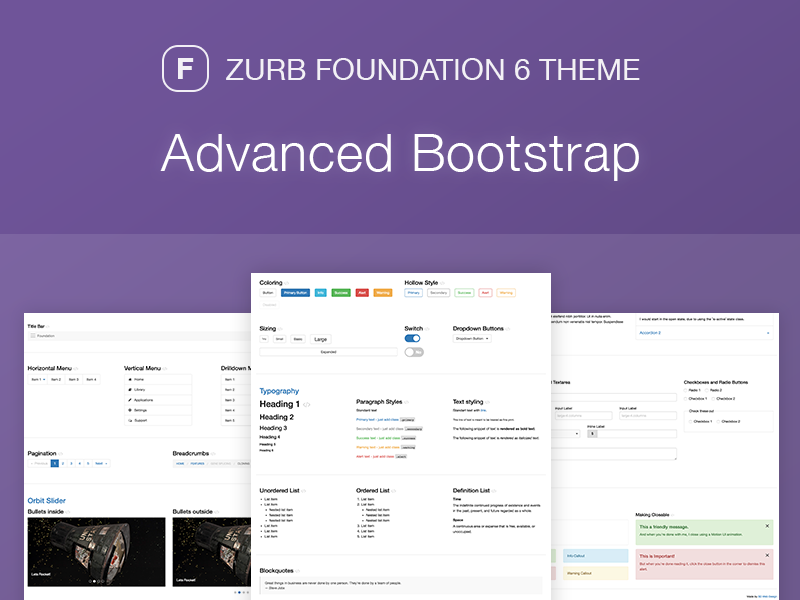Click the code icon beside Definition List
Viewport: 800px width, 600px height.
pos(494,491)
